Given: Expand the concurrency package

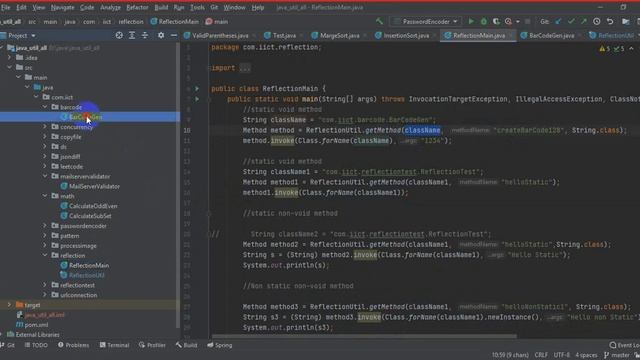Looking at the screenshot, I should (x=45, y=127).
